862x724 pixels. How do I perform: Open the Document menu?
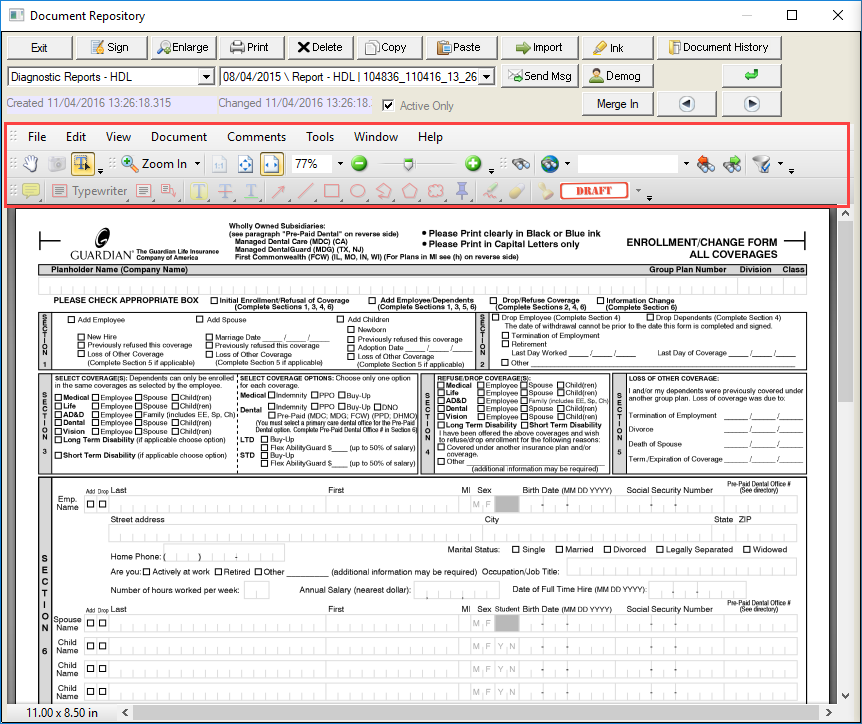tap(178, 137)
